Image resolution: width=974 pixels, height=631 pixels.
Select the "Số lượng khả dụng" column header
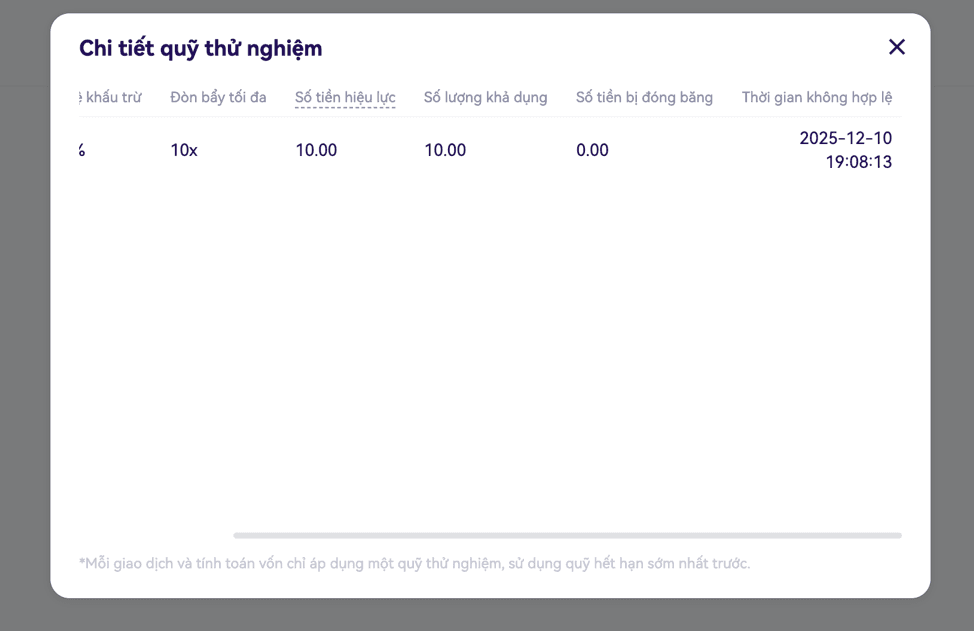pyautogui.click(x=485, y=98)
